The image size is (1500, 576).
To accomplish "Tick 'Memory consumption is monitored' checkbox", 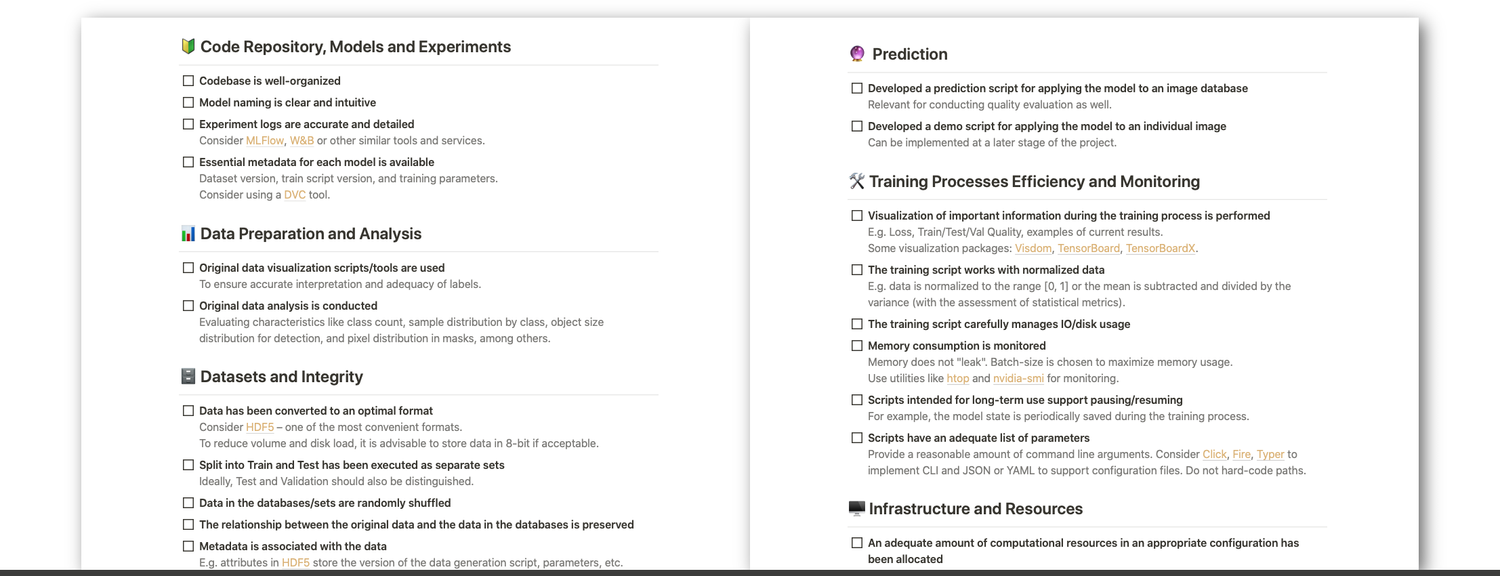I will pyautogui.click(x=857, y=346).
